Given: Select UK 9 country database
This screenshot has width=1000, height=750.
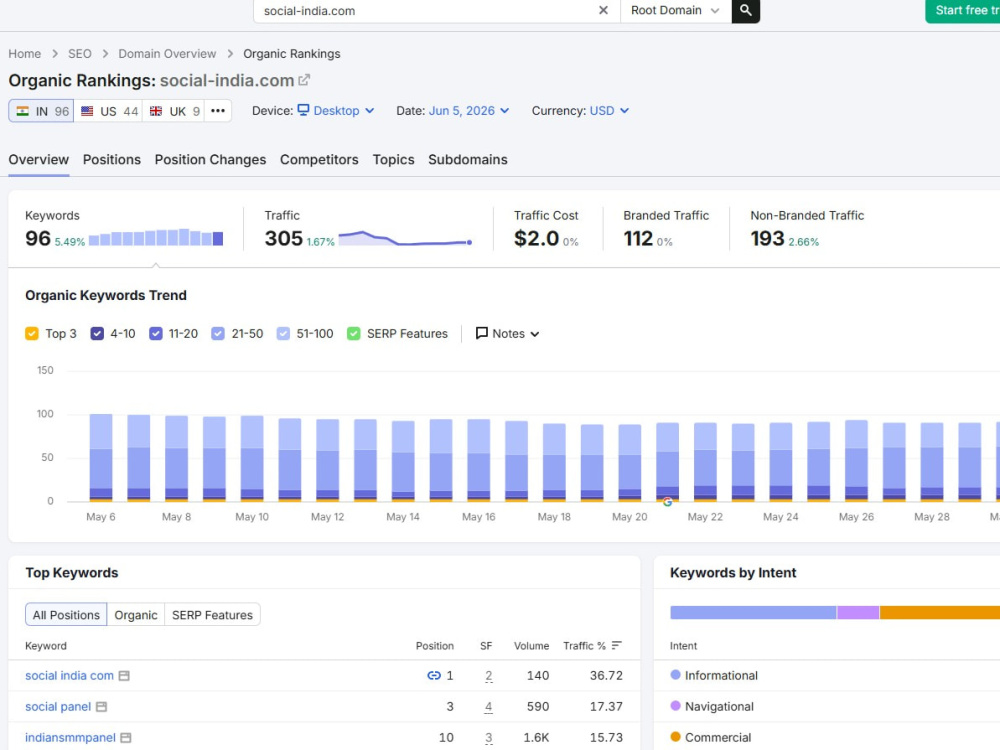Looking at the screenshot, I should coord(174,111).
